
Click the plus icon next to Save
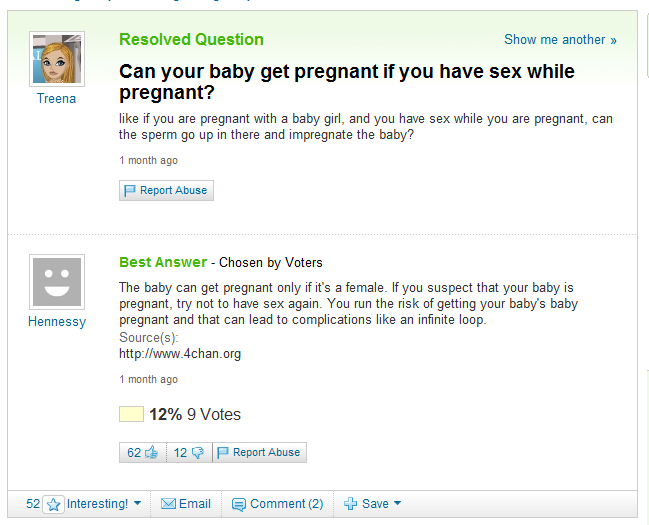point(350,504)
